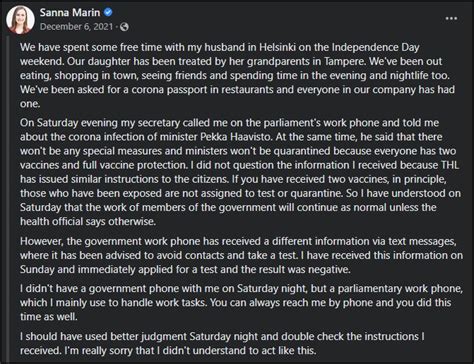The image size is (474, 364).
Task: Click the vertical quote bar left of the text
Action: click(x=9, y=199)
